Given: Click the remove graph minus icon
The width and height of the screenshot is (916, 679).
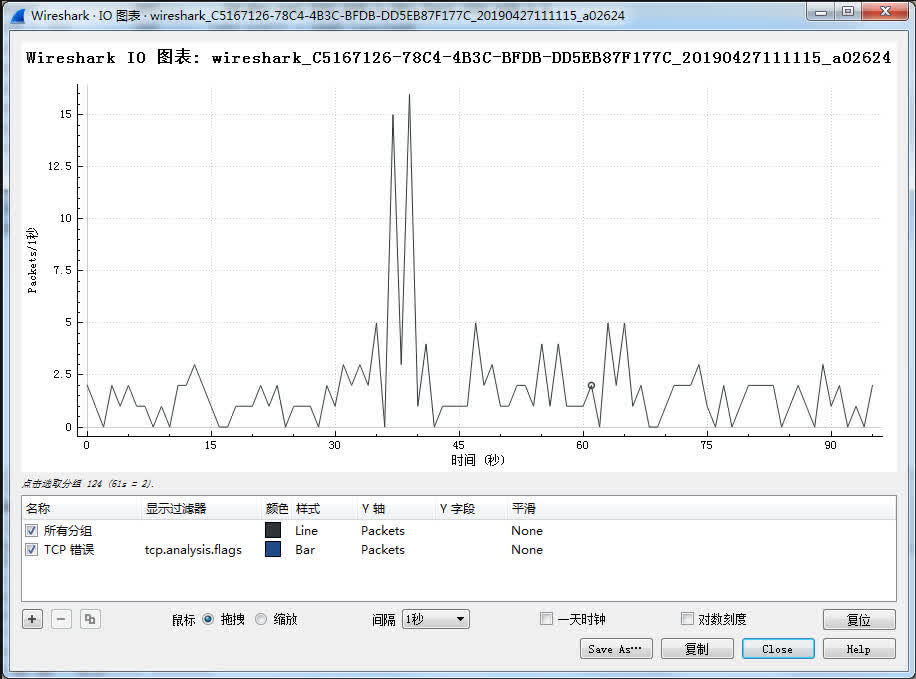Looking at the screenshot, I should click(x=61, y=619).
